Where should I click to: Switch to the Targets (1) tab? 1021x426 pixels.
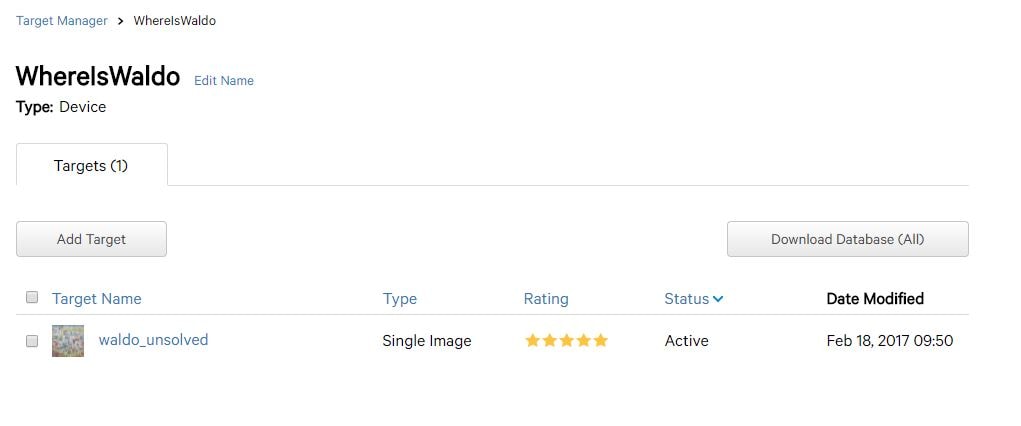tap(92, 165)
